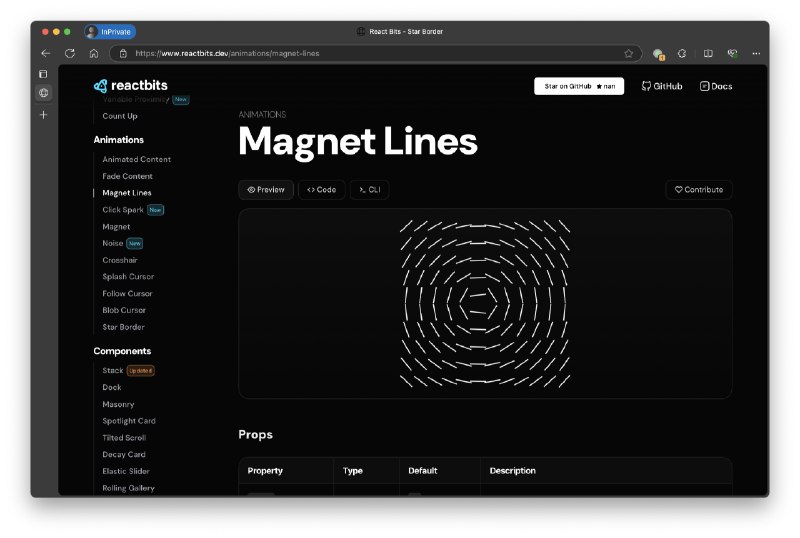Open the browser three-dot settings menu

pos(756,53)
